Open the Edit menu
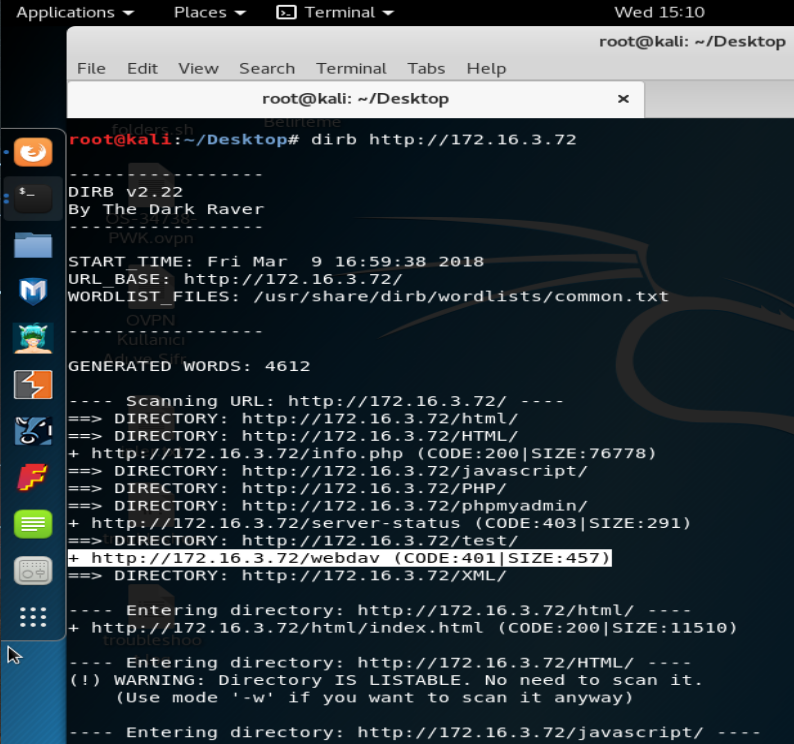Viewport: 794px width, 744px height. [x=142, y=68]
